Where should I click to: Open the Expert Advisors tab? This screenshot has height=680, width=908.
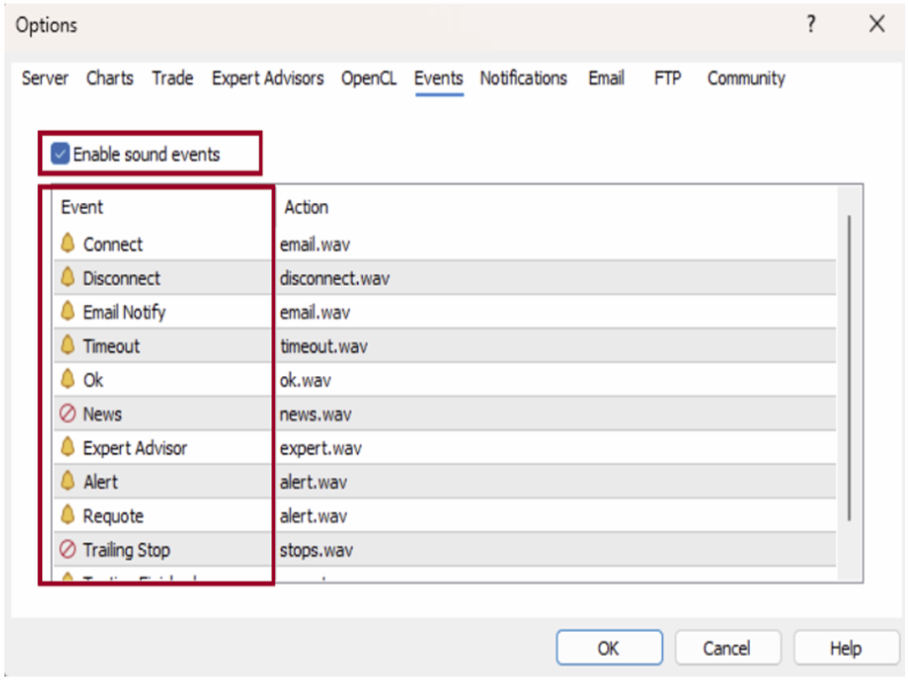[x=267, y=78]
